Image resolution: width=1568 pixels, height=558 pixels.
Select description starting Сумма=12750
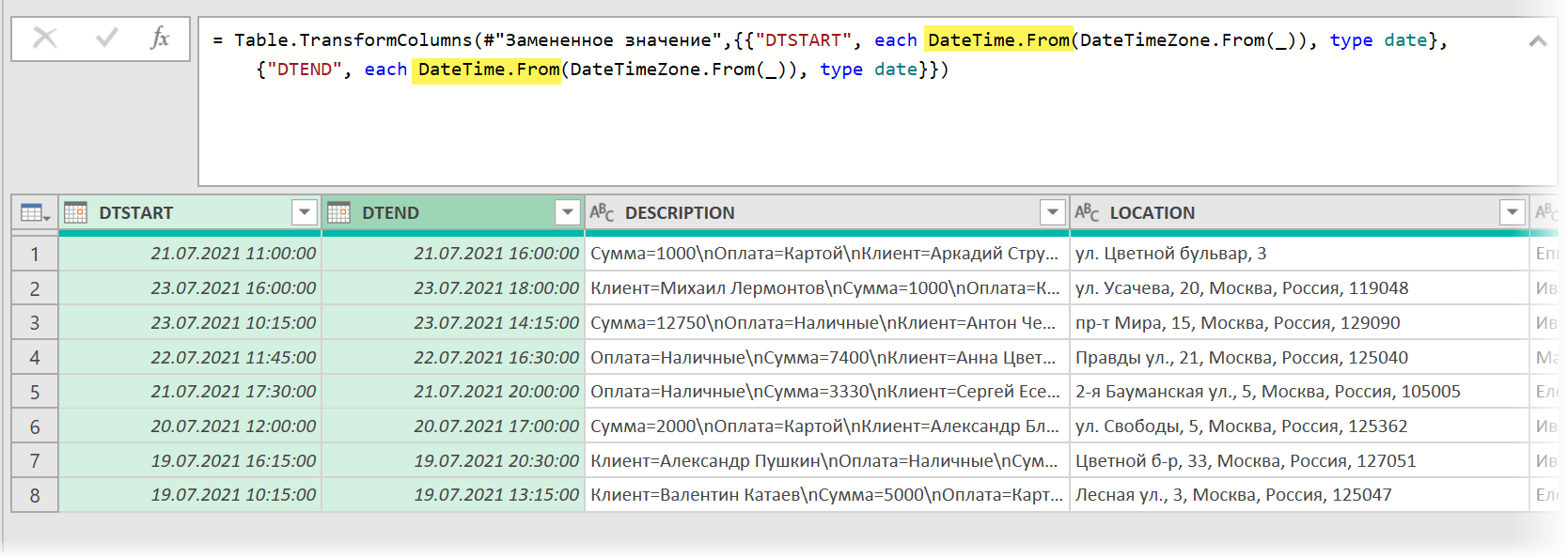pyautogui.click(x=827, y=322)
